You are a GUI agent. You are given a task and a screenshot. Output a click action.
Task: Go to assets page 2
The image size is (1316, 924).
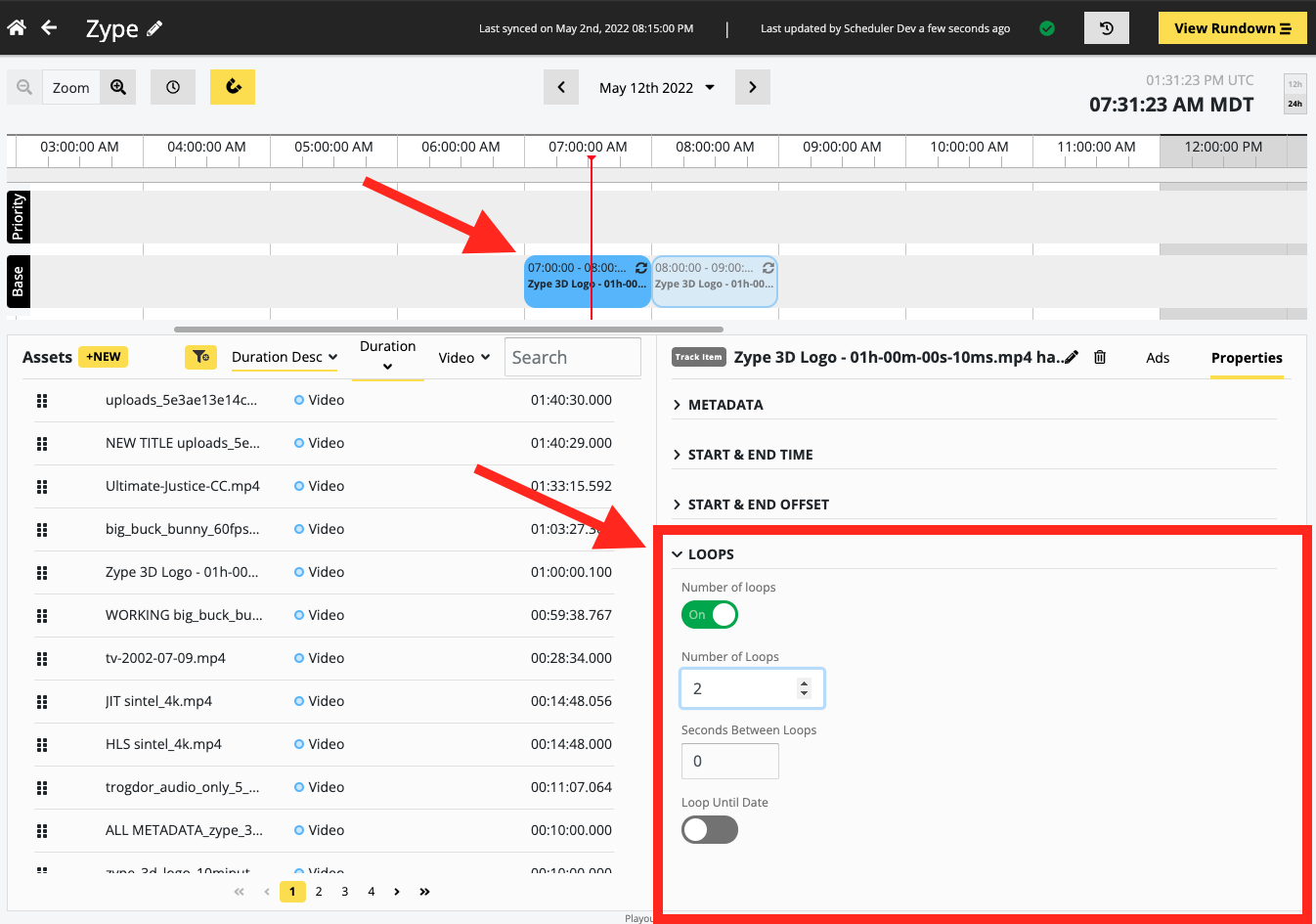[x=319, y=892]
